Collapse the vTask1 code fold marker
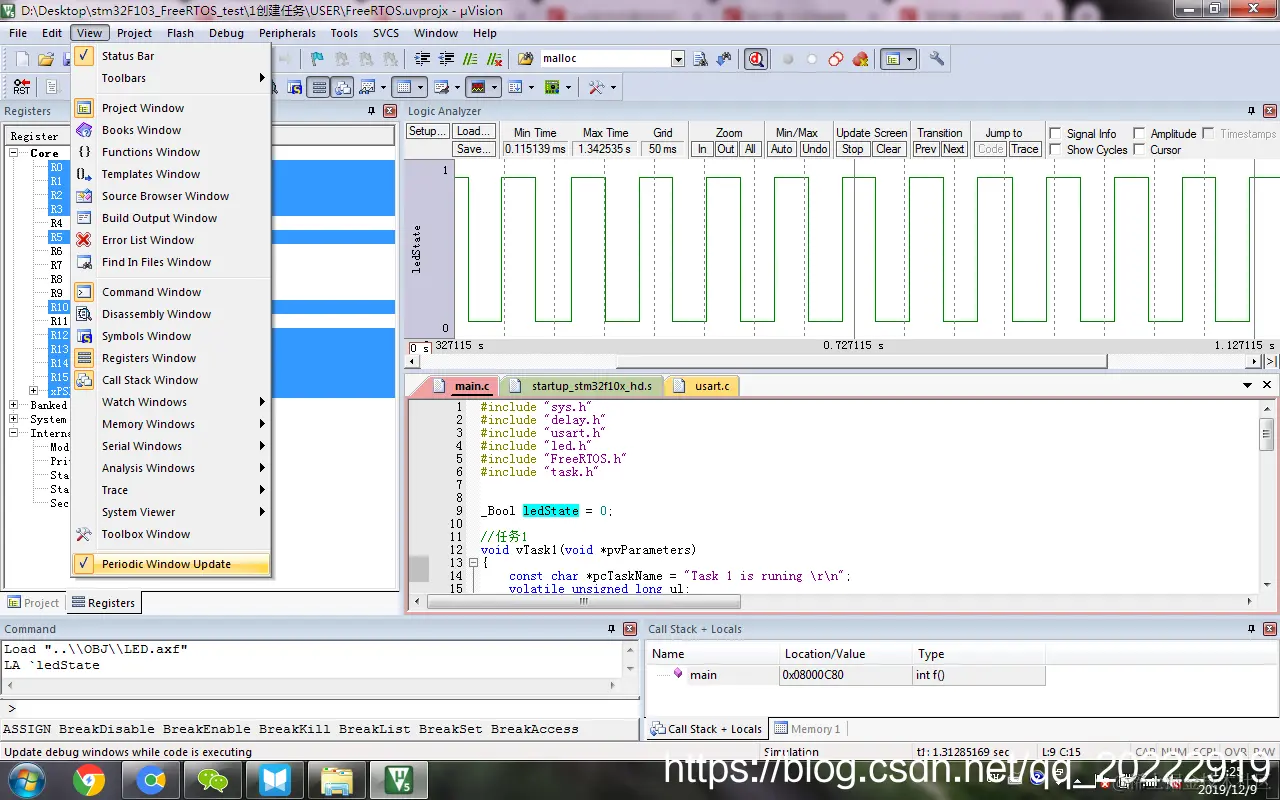The image size is (1280, 800). (x=473, y=563)
